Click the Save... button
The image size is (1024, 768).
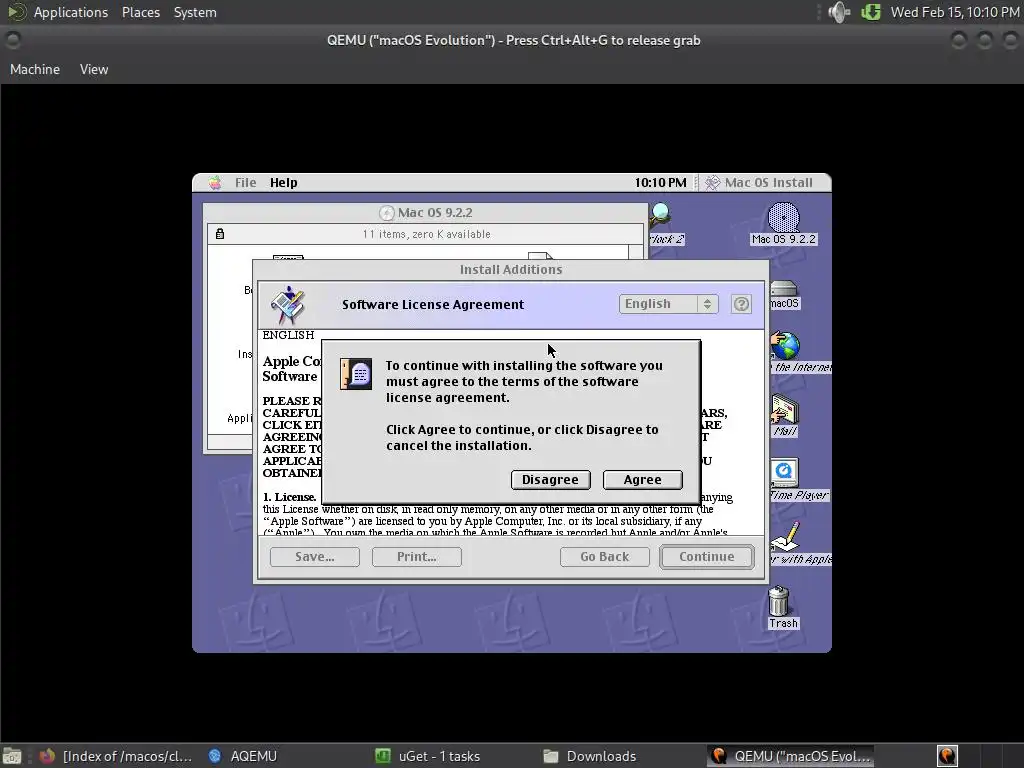point(315,556)
